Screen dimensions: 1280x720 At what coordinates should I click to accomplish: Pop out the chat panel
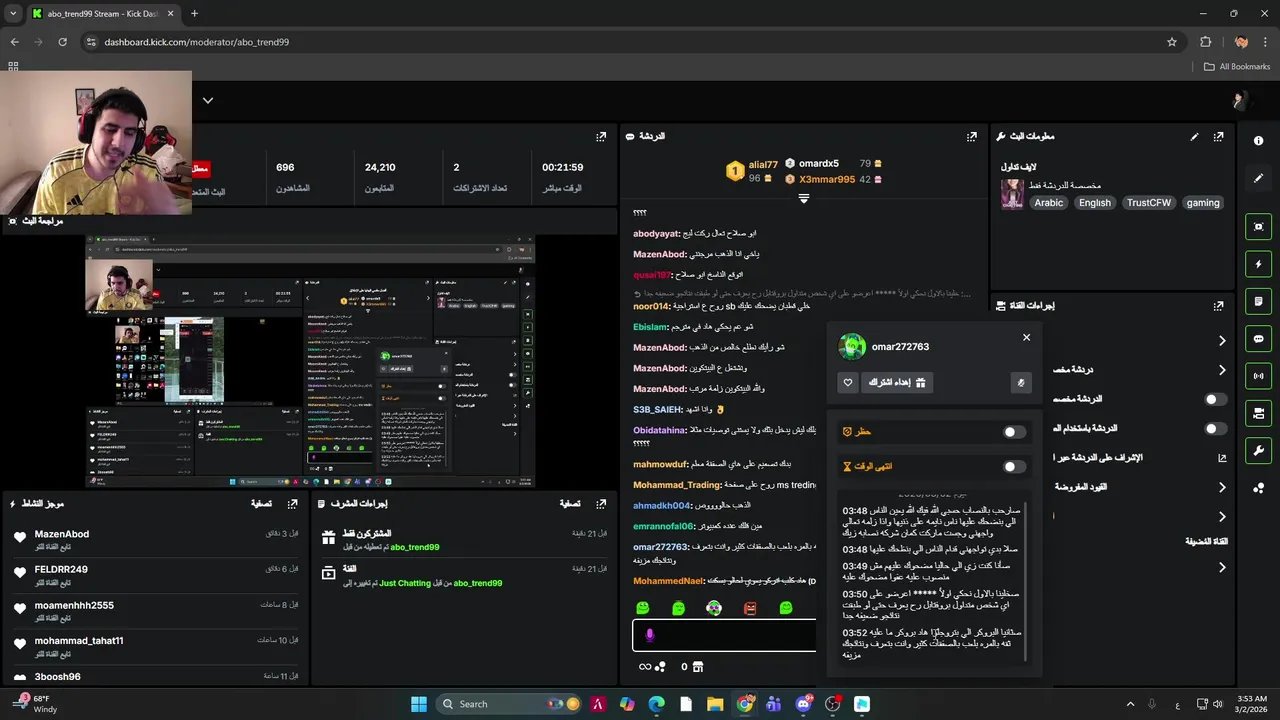point(971,136)
